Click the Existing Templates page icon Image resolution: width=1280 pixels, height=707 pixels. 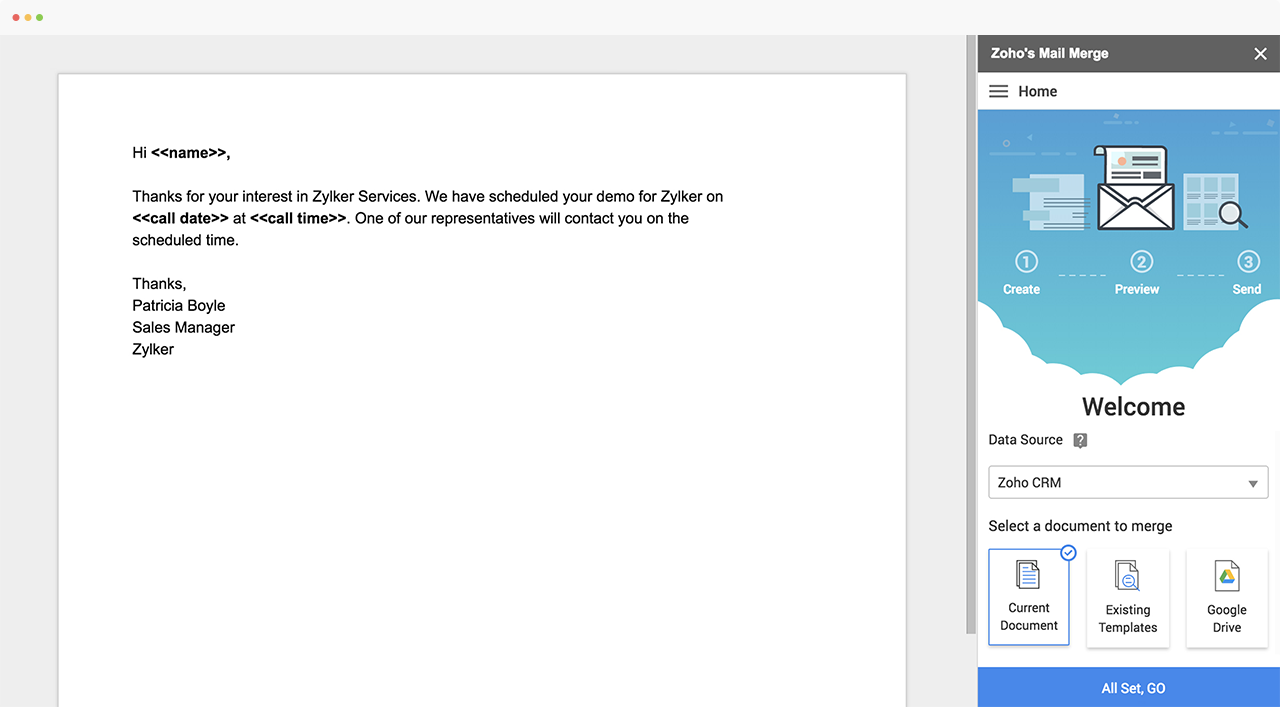(x=1128, y=576)
